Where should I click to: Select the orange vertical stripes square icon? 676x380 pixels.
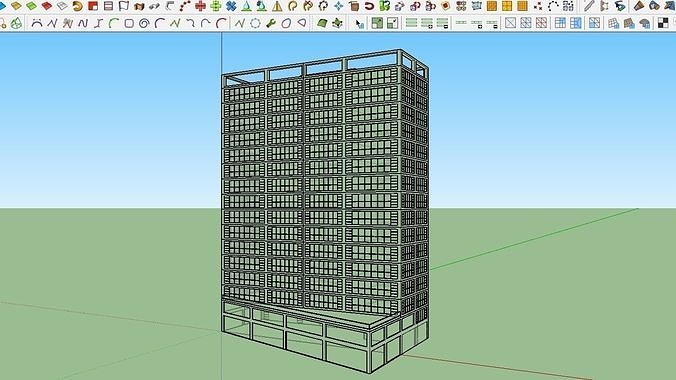(x=523, y=6)
